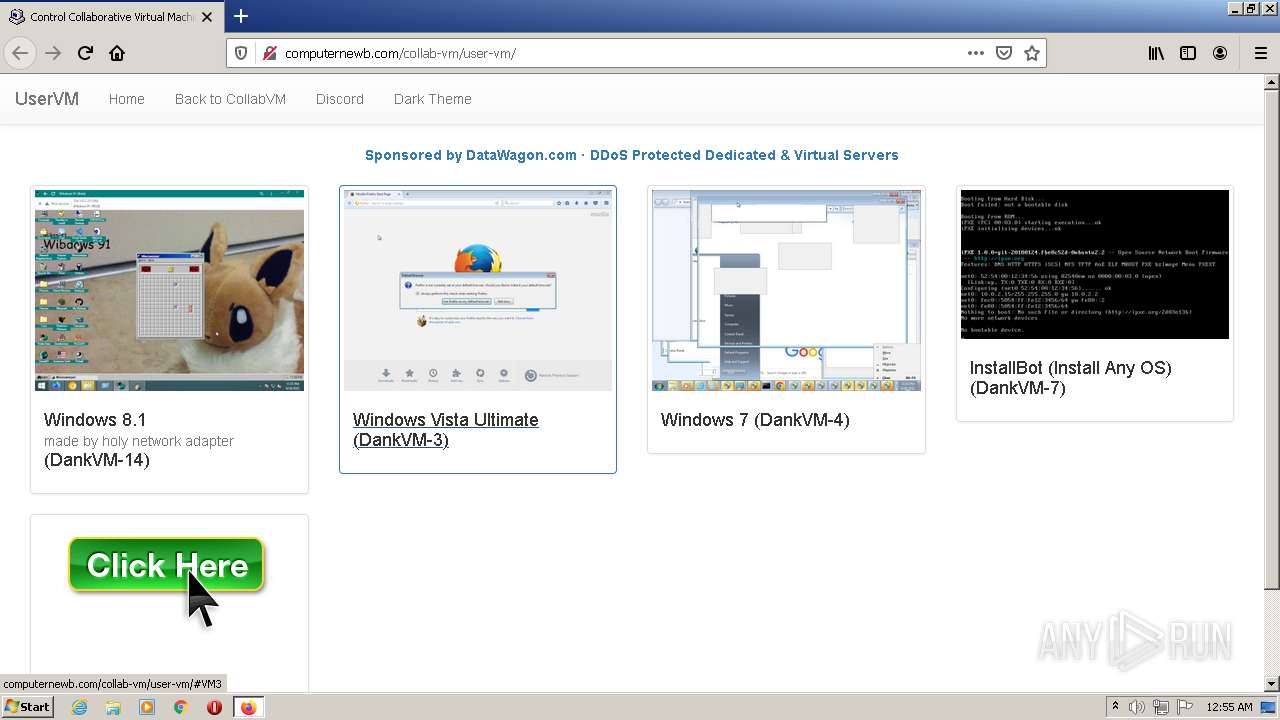
Task: Open the Windows 8.1 VM thumbnail
Action: (169, 290)
